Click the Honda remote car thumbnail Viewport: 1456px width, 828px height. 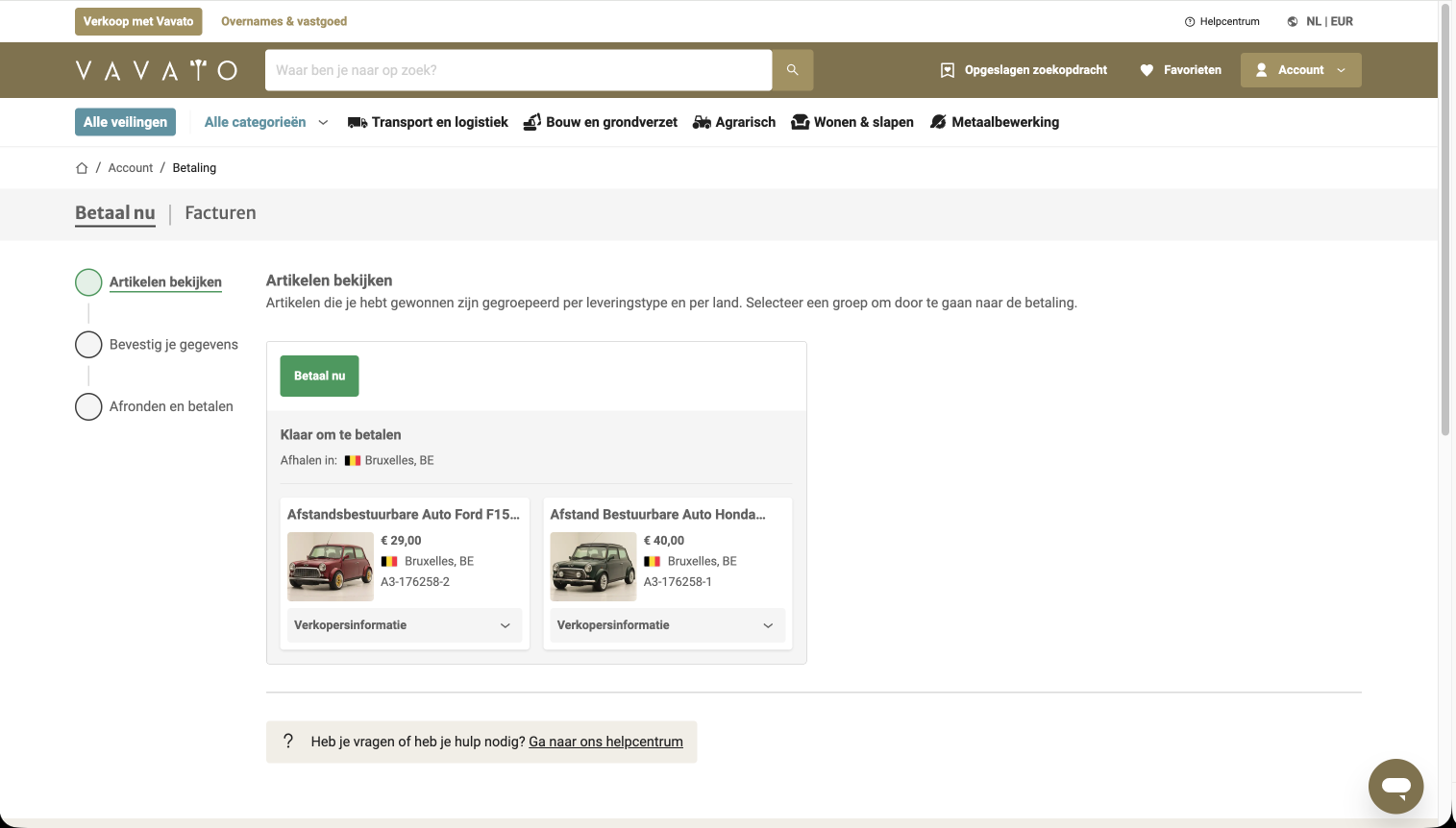coord(593,567)
